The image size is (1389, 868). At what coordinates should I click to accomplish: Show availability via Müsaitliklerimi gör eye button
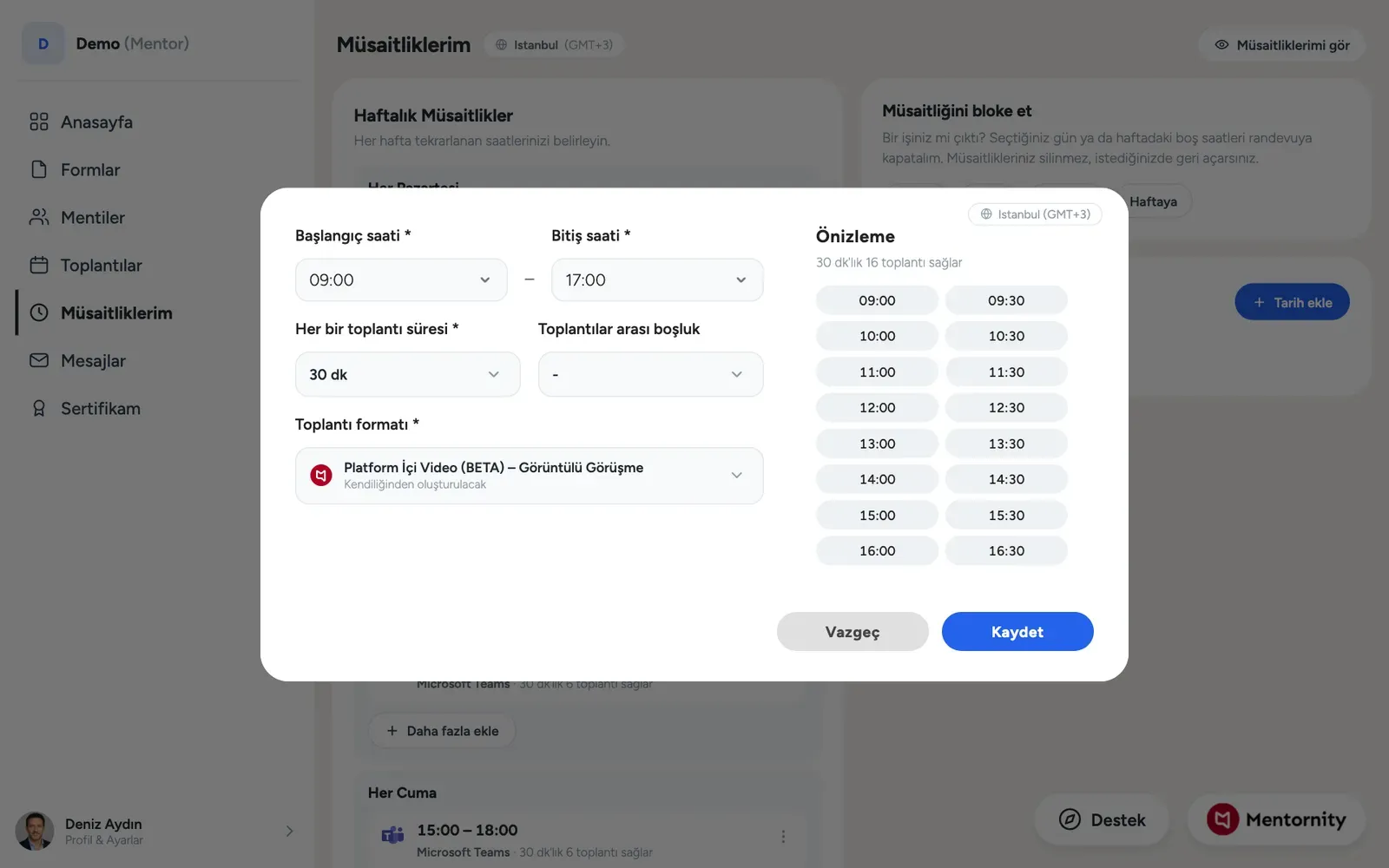point(1281,44)
